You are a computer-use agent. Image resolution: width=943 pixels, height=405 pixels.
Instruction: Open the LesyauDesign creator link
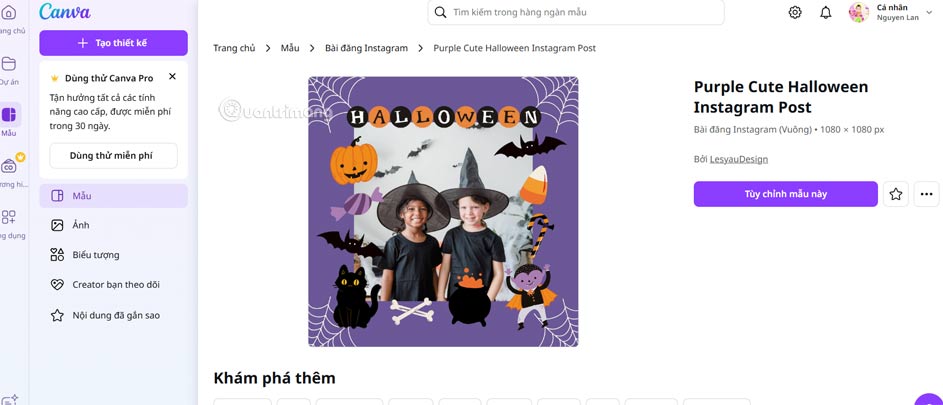(739, 159)
